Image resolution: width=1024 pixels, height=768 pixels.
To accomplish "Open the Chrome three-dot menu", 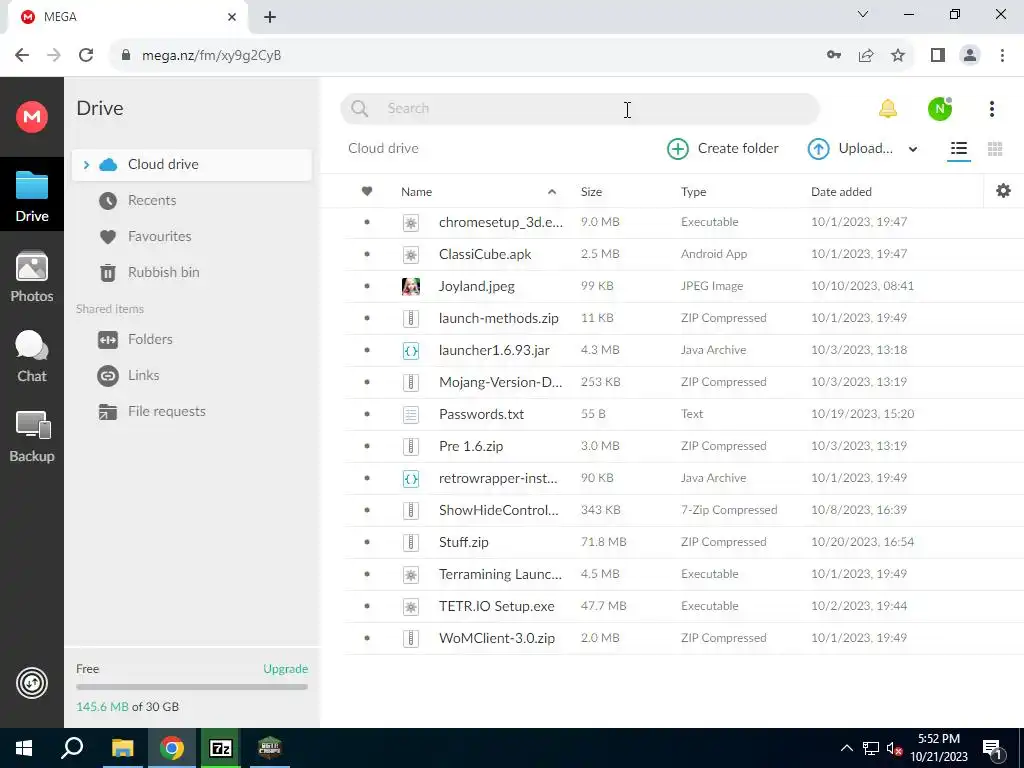I will click(1002, 56).
